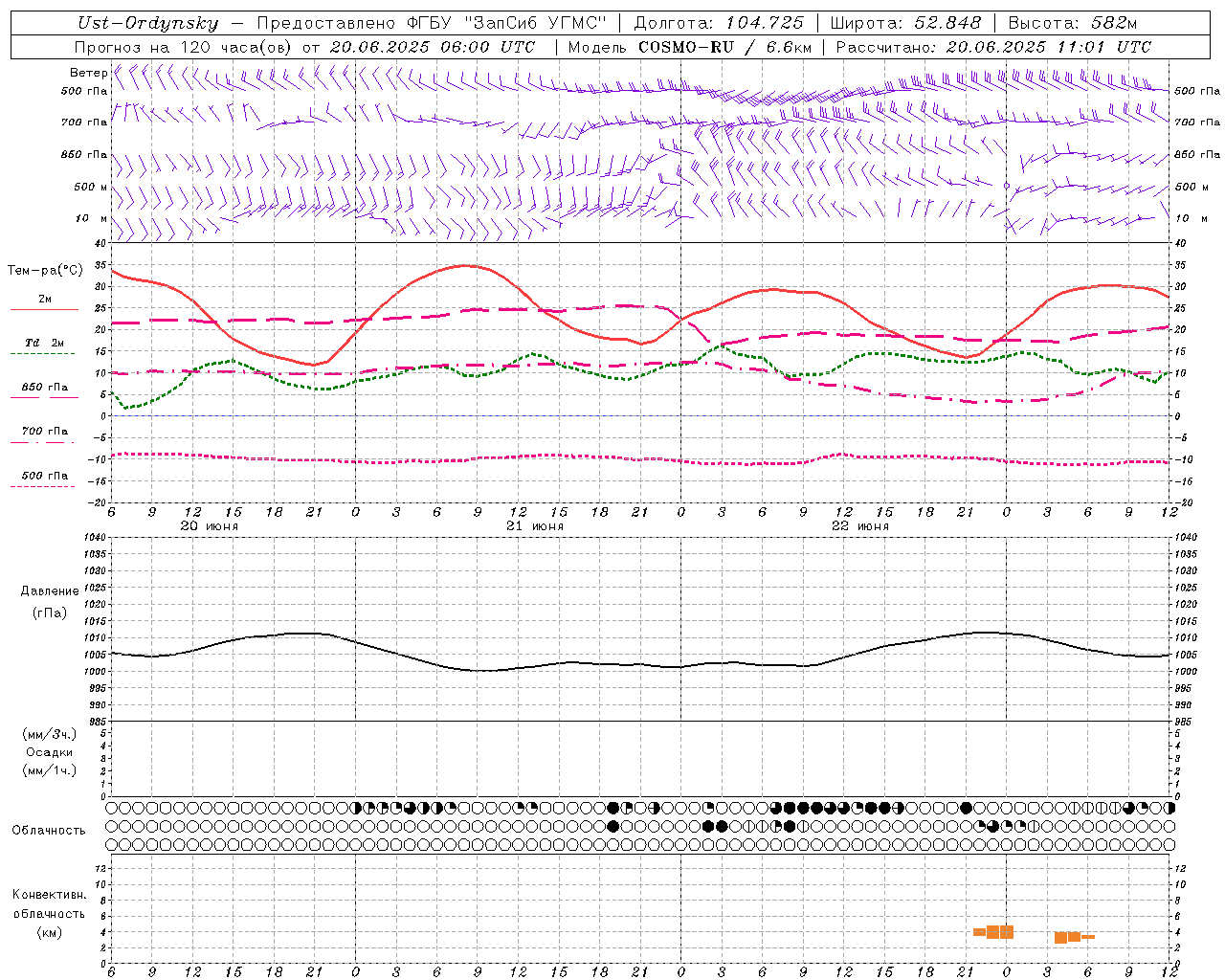Click the '20 июня' date label

click(x=210, y=526)
